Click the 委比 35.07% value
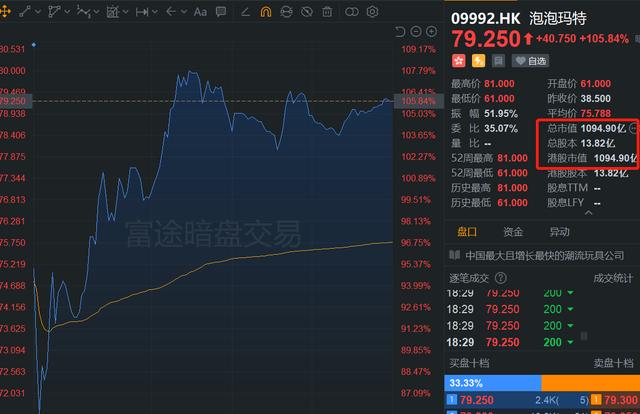The height and width of the screenshot is (414, 640). [501, 128]
